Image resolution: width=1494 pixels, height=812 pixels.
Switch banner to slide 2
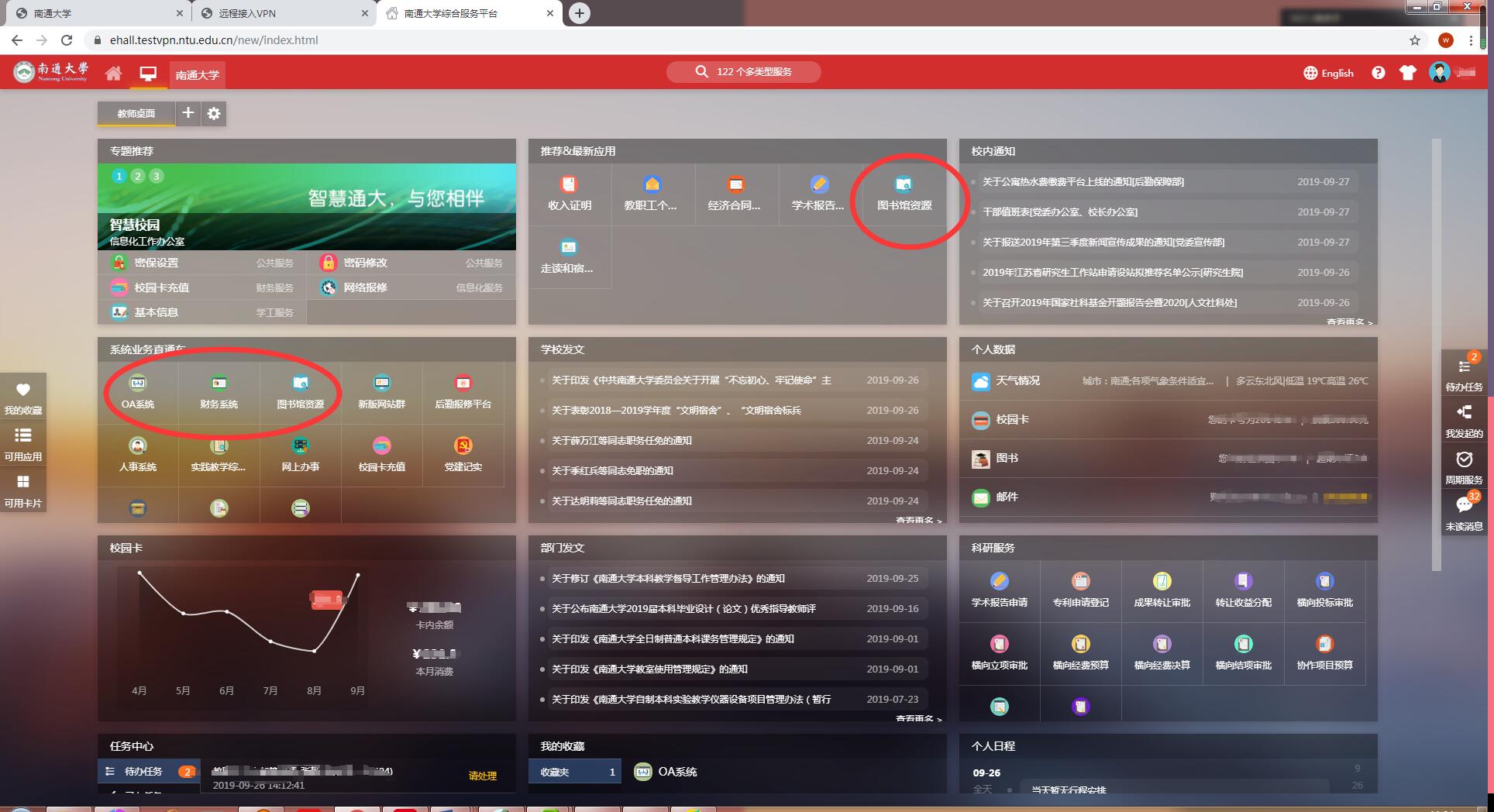tap(138, 176)
